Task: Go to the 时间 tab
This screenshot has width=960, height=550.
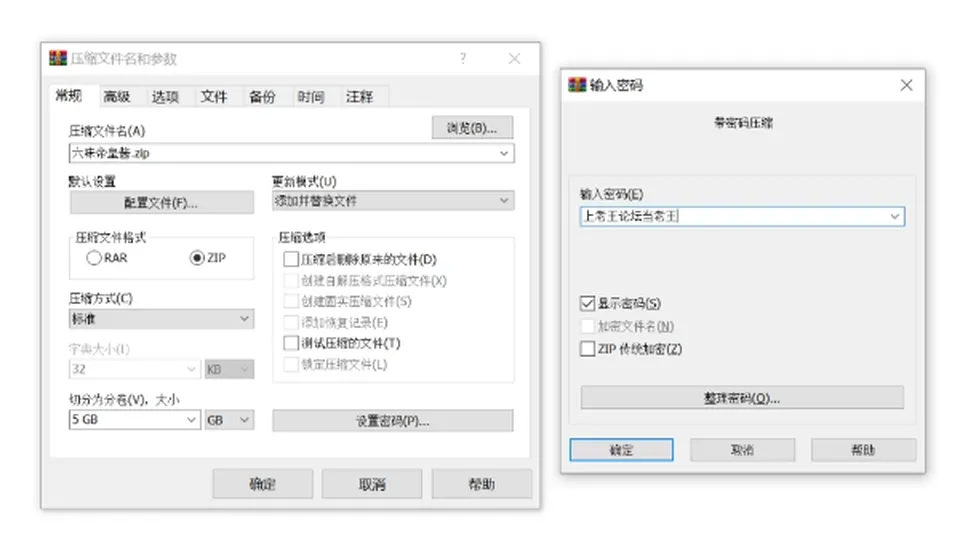Action: pyautogui.click(x=311, y=96)
